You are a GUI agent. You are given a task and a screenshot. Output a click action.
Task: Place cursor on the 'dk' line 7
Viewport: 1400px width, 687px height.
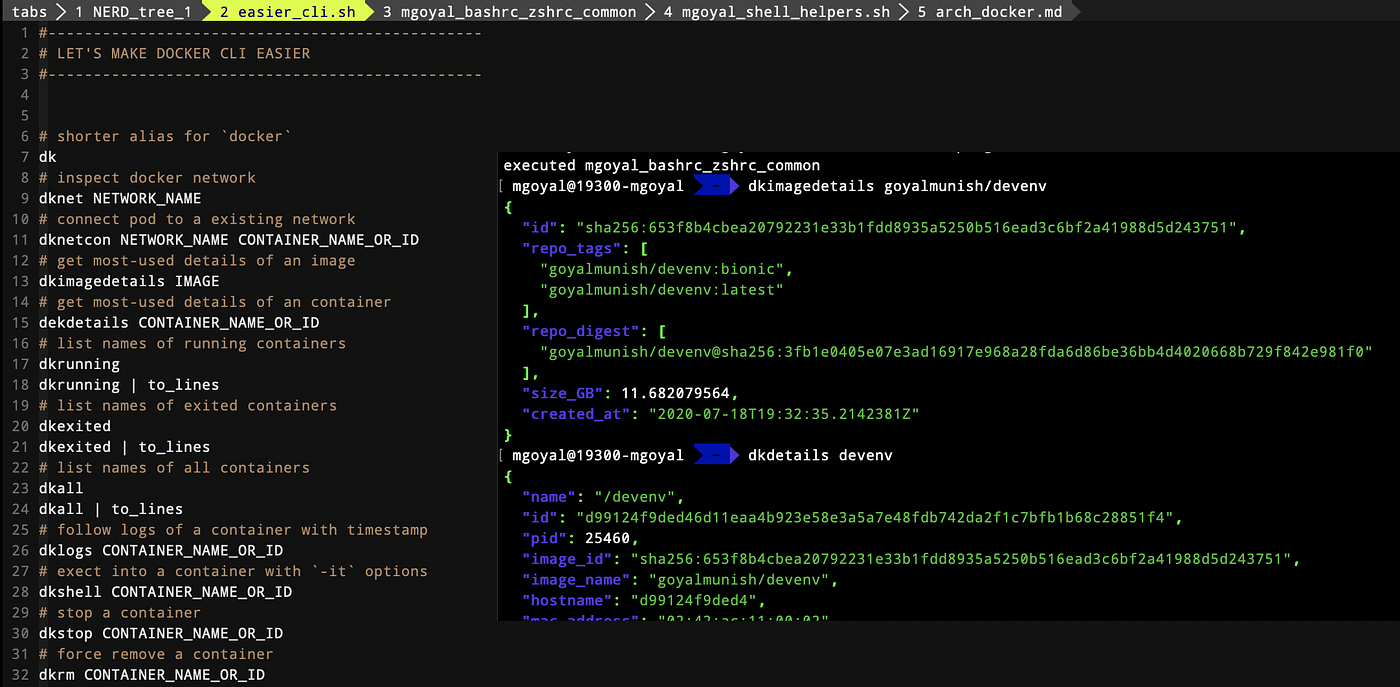pyautogui.click(x=48, y=157)
